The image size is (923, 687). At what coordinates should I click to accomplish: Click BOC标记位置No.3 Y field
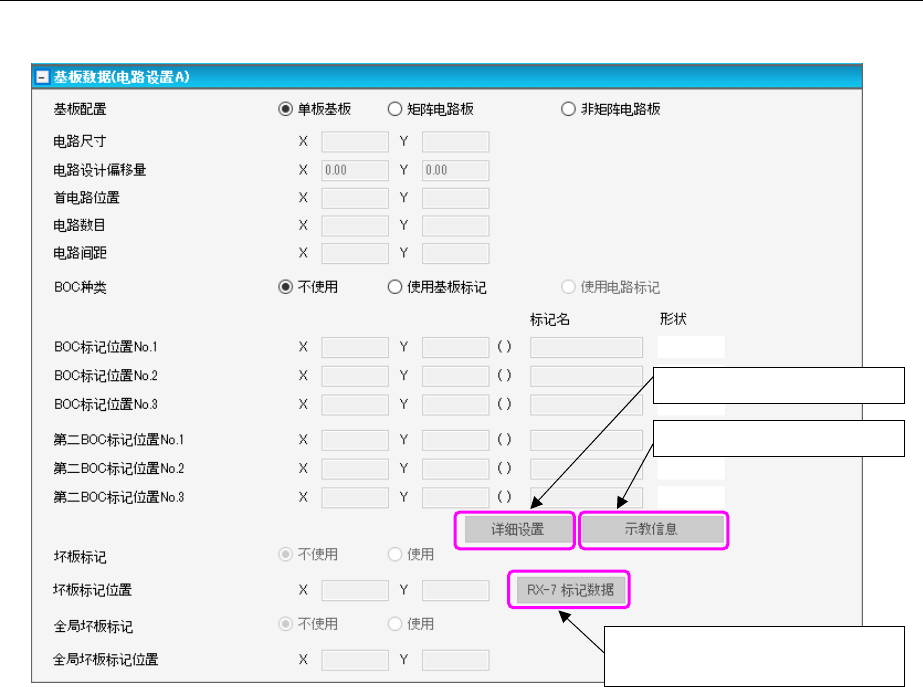pos(456,404)
